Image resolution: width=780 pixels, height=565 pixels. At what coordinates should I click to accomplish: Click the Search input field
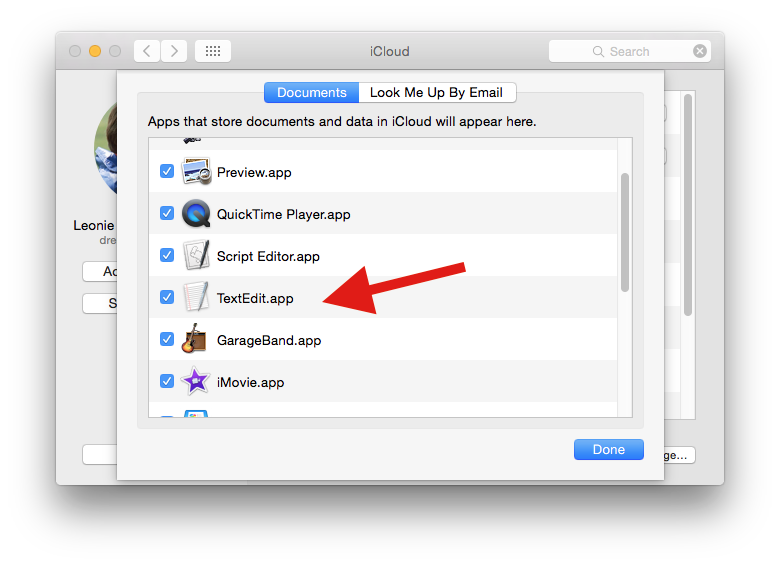[x=630, y=51]
